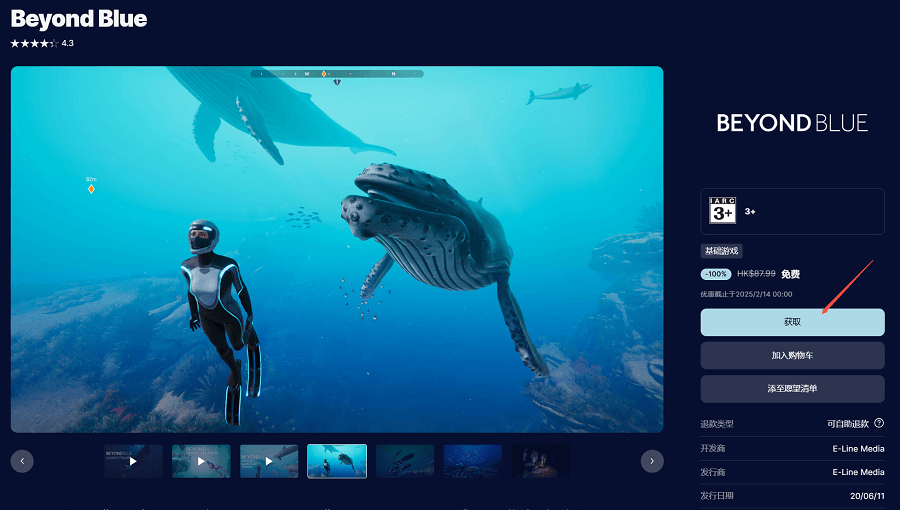Click the offer end date 2025/2/14 text

point(746,294)
